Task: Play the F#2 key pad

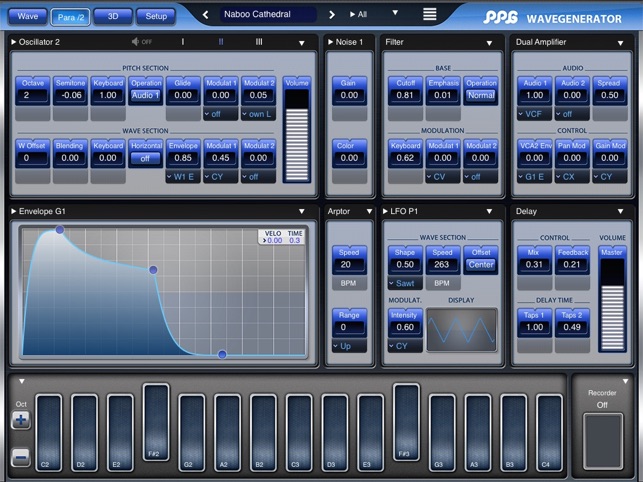Action: (x=156, y=422)
